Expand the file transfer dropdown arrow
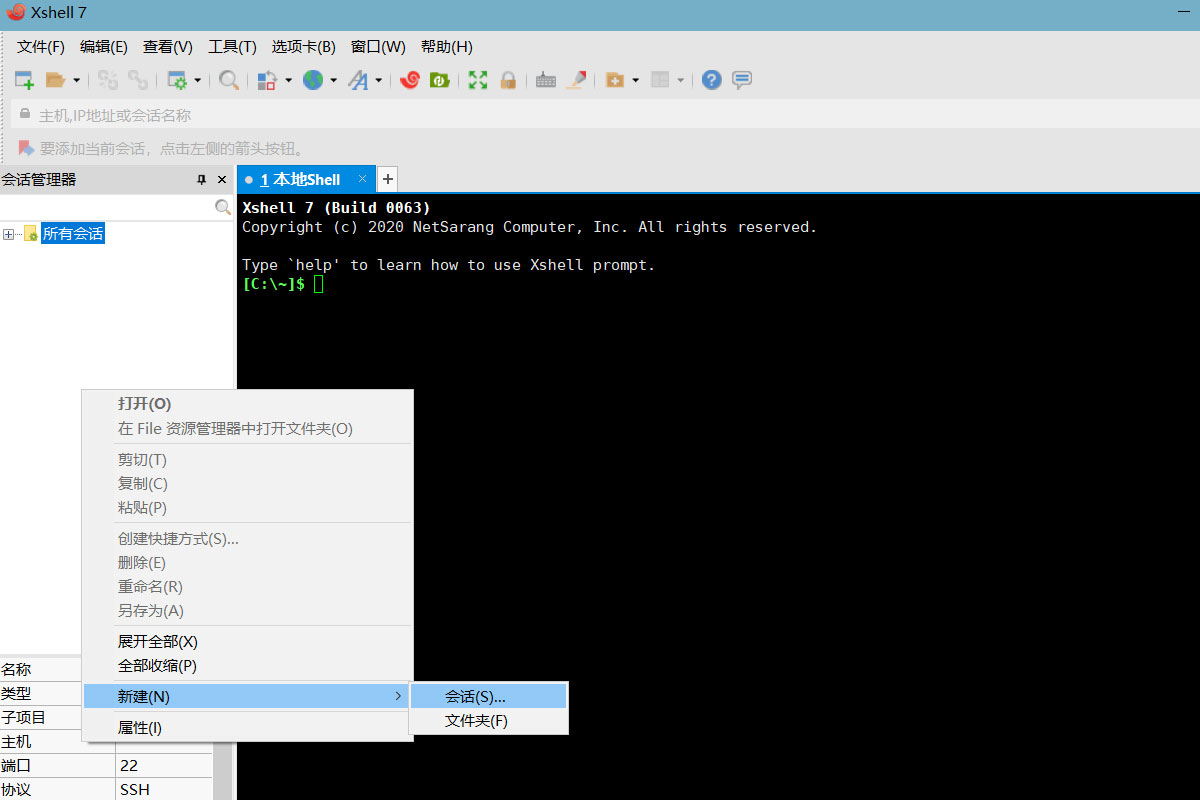The image size is (1200, 800). point(288,80)
